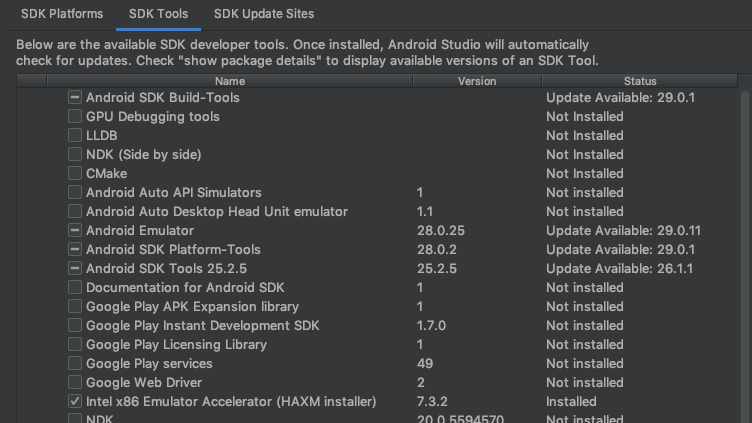Tick the NDK (Side by side) checkbox

coord(75,154)
